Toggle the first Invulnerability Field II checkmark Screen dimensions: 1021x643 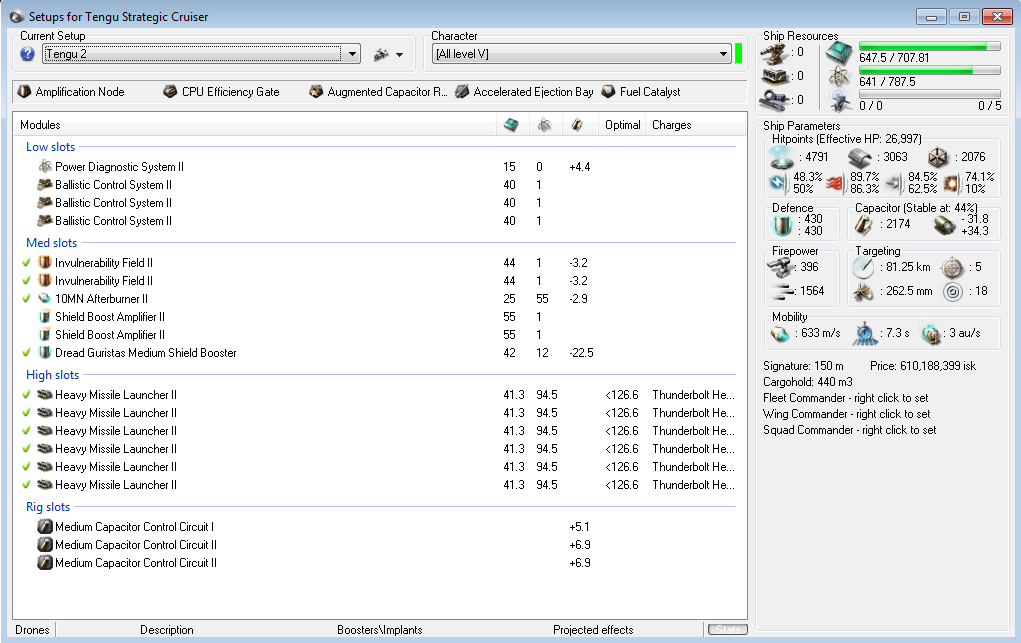click(26, 263)
